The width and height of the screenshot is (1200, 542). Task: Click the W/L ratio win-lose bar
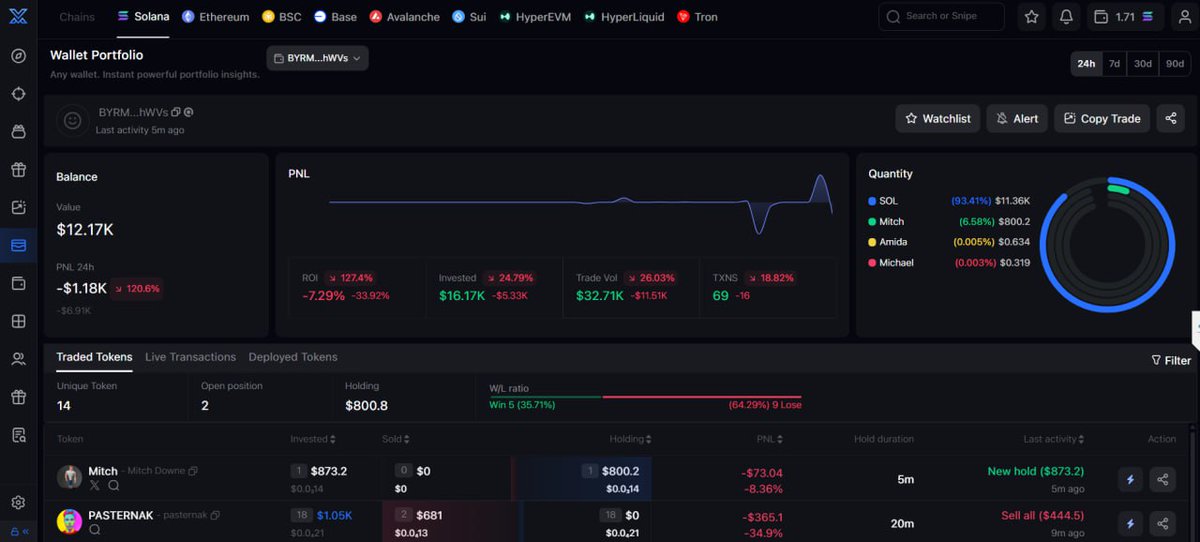pyautogui.click(x=645, y=397)
